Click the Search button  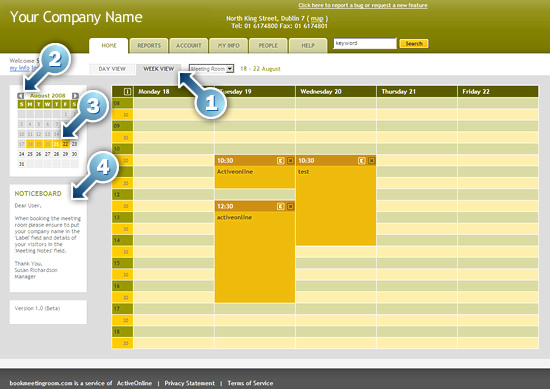(x=414, y=43)
